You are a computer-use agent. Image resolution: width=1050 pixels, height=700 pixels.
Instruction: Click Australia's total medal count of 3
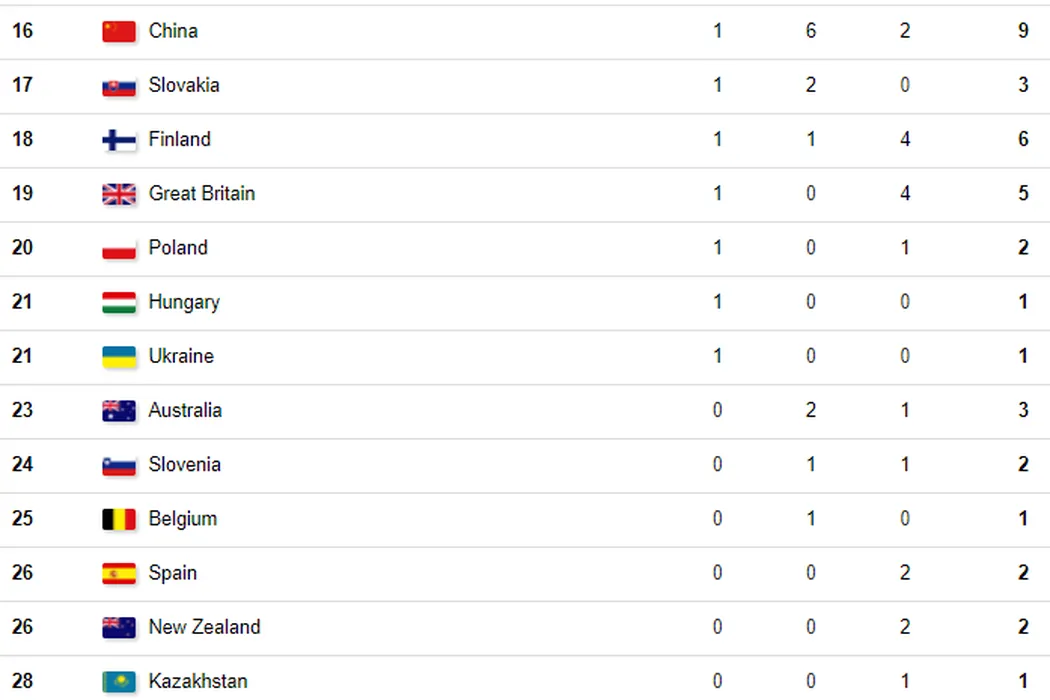1023,410
